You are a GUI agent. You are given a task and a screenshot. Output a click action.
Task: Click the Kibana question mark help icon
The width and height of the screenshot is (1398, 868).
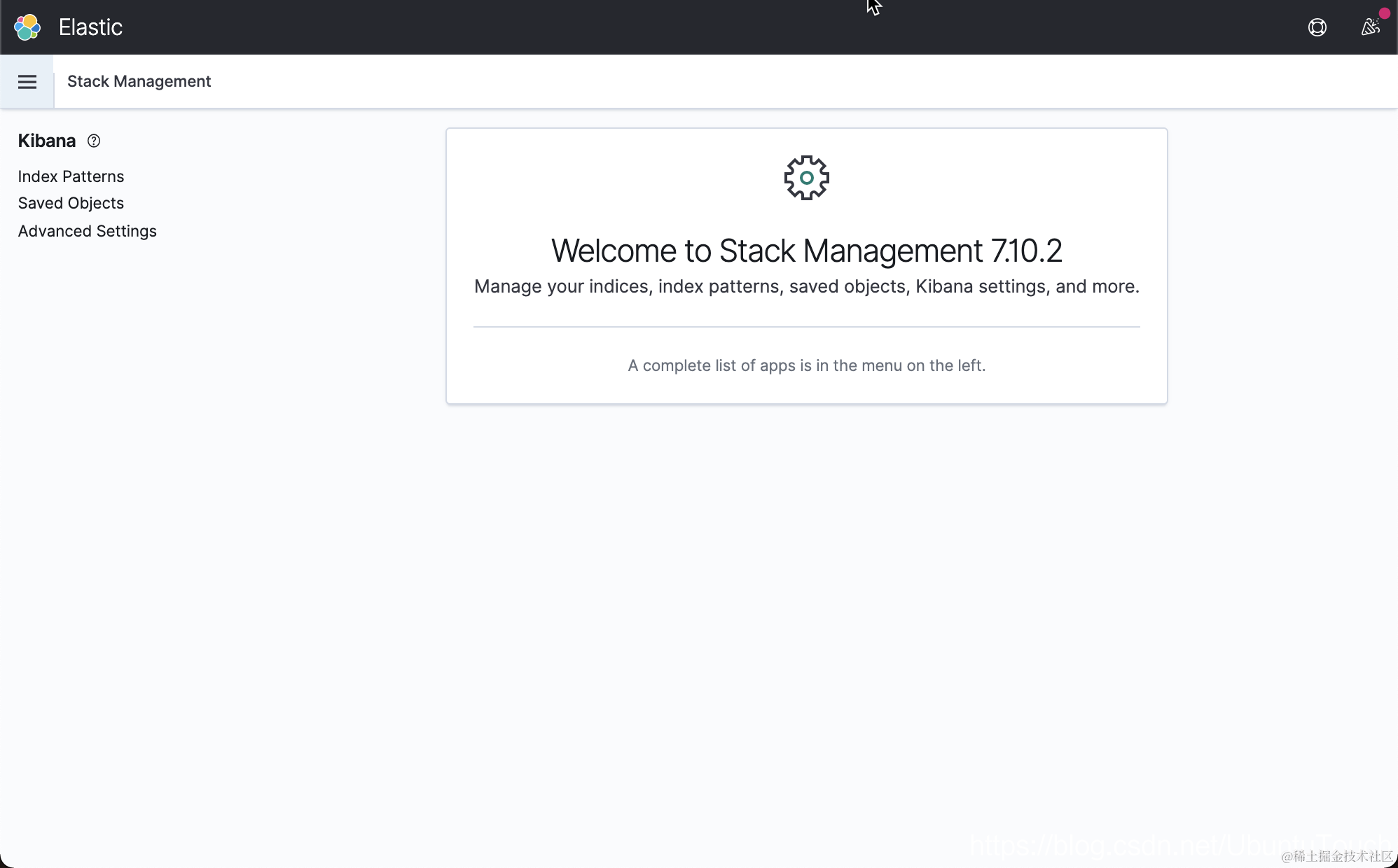(x=94, y=141)
